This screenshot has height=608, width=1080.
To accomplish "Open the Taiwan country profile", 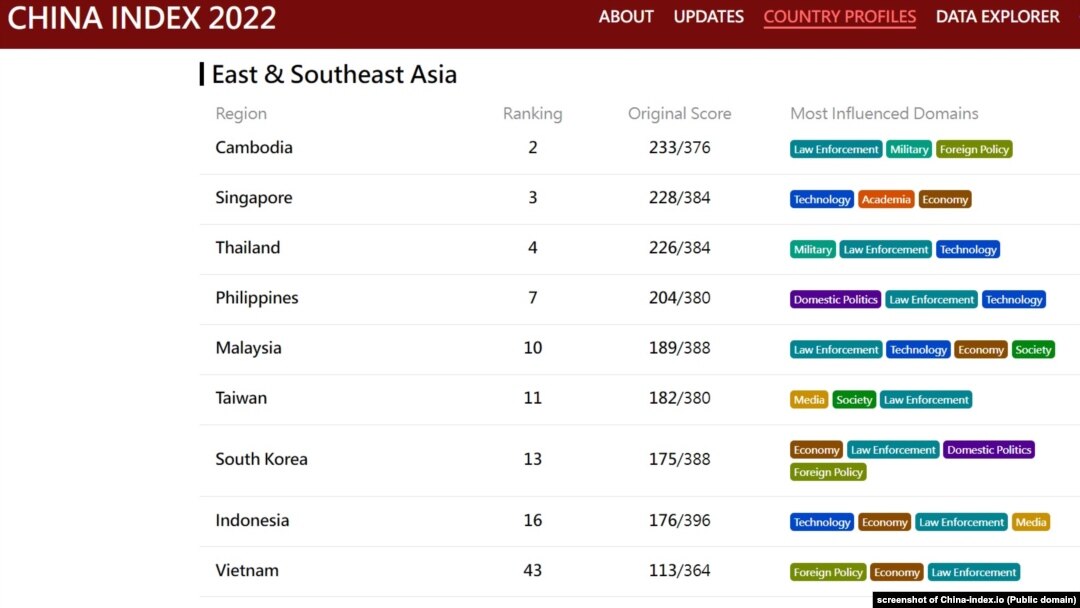I will [240, 398].
